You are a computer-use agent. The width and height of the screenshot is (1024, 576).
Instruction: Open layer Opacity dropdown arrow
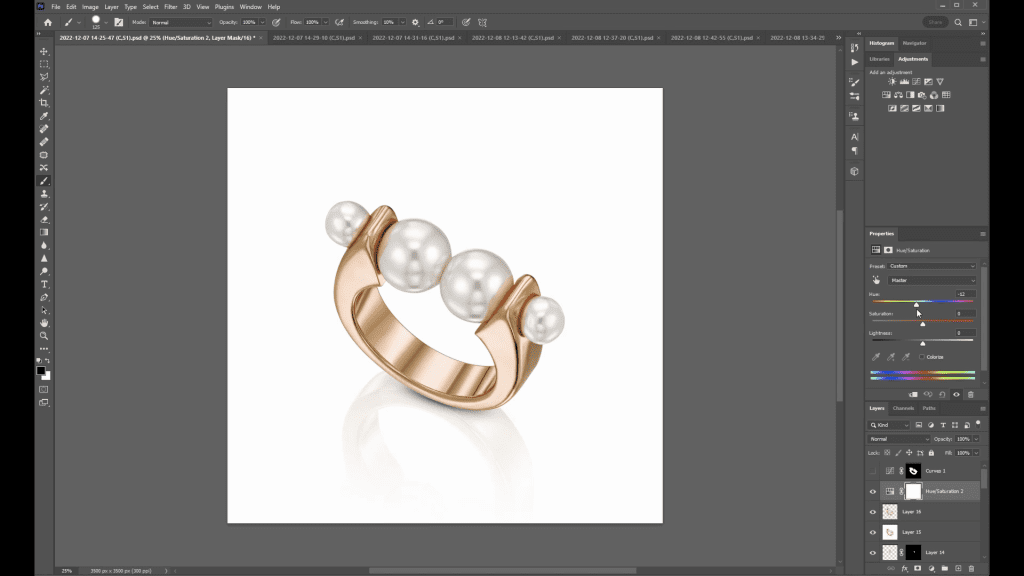click(976, 439)
